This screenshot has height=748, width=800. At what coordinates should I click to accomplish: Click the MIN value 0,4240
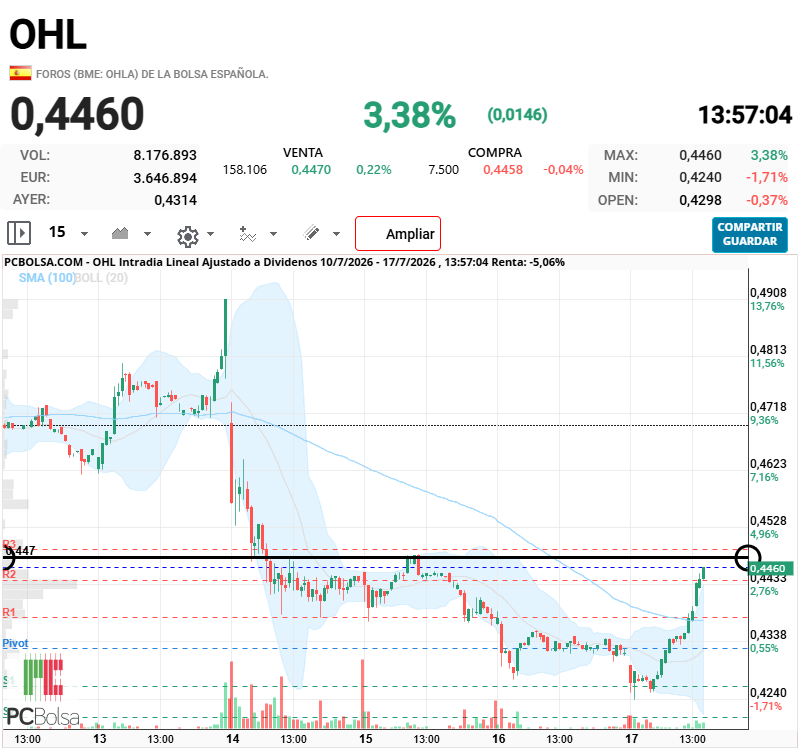coord(700,178)
